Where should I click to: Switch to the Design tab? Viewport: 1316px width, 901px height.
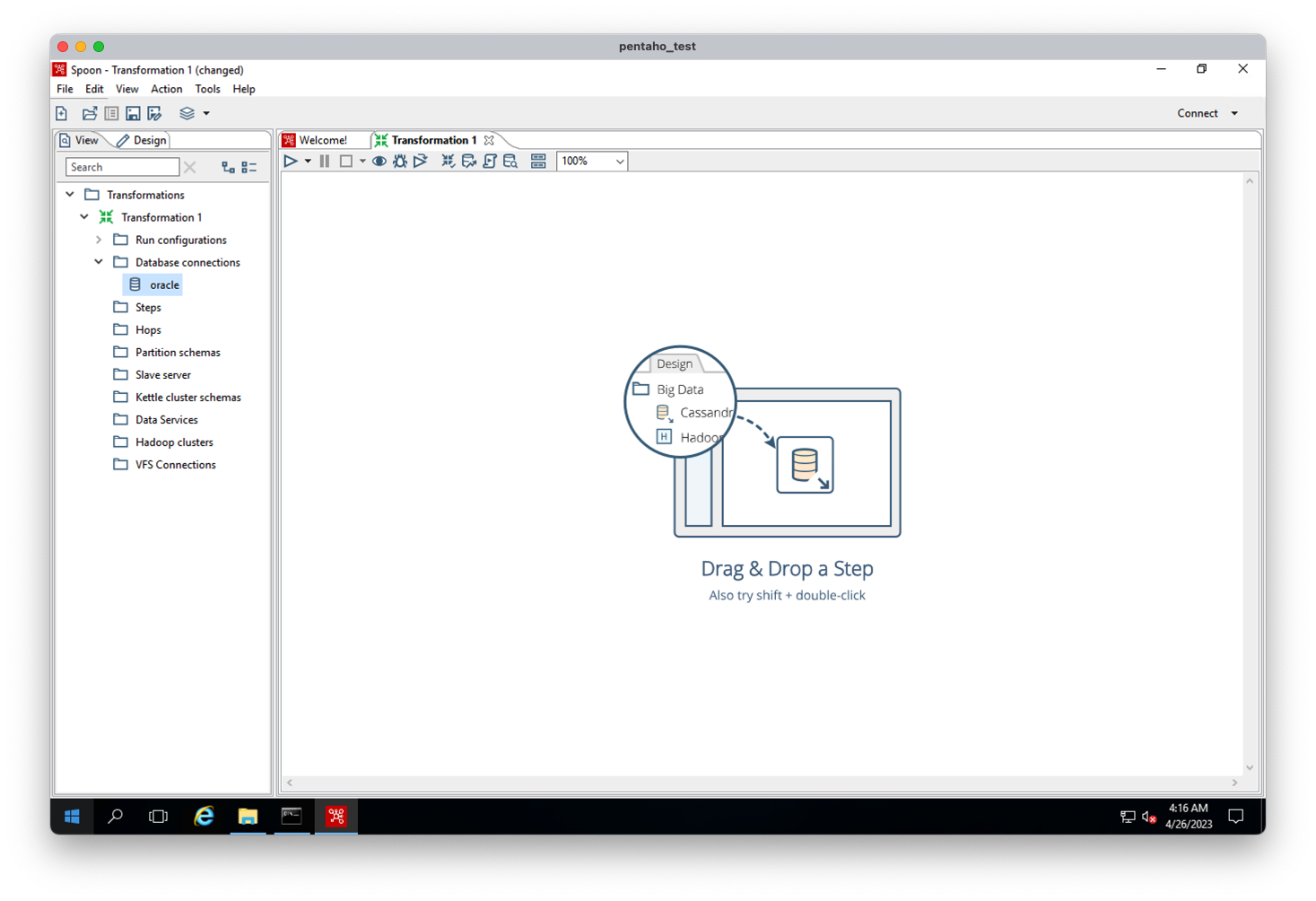tap(142, 140)
